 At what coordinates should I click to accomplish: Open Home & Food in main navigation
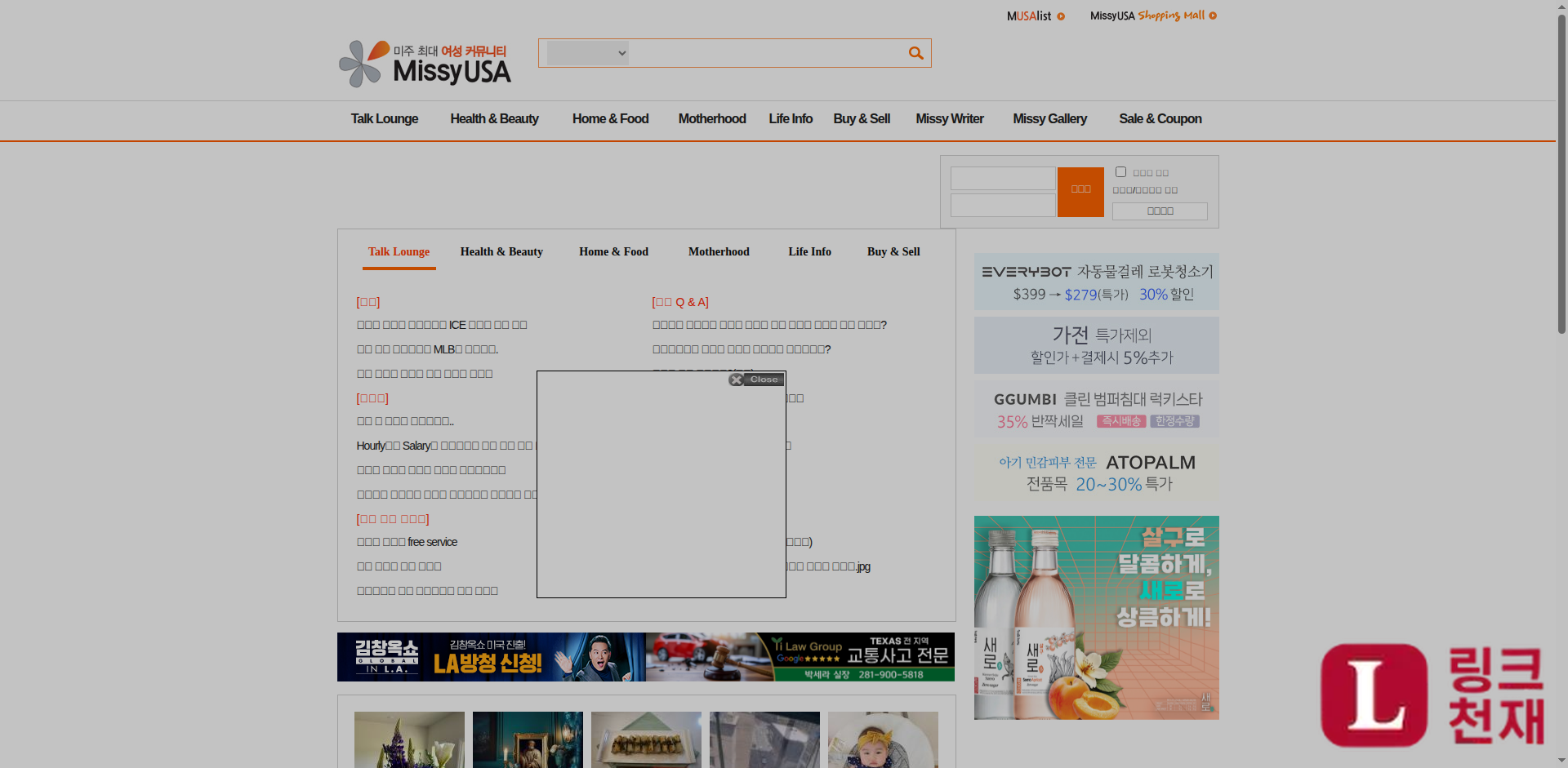[x=610, y=119]
